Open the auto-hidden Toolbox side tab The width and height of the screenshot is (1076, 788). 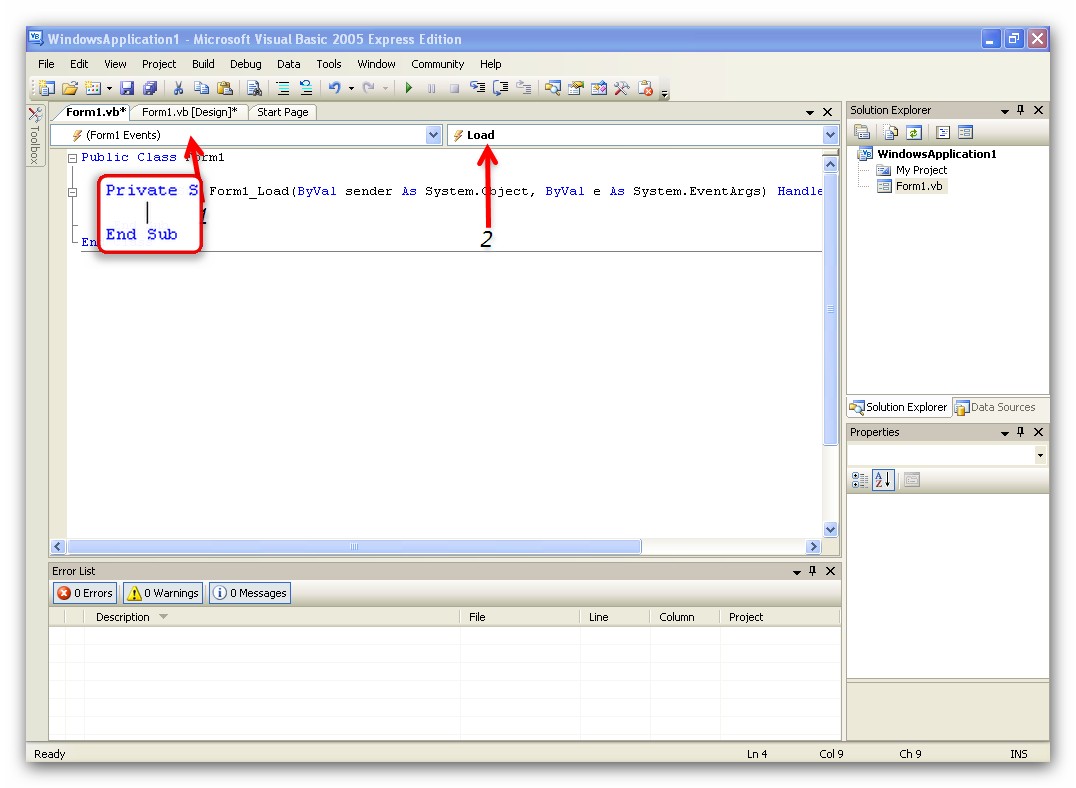pyautogui.click(x=34, y=135)
